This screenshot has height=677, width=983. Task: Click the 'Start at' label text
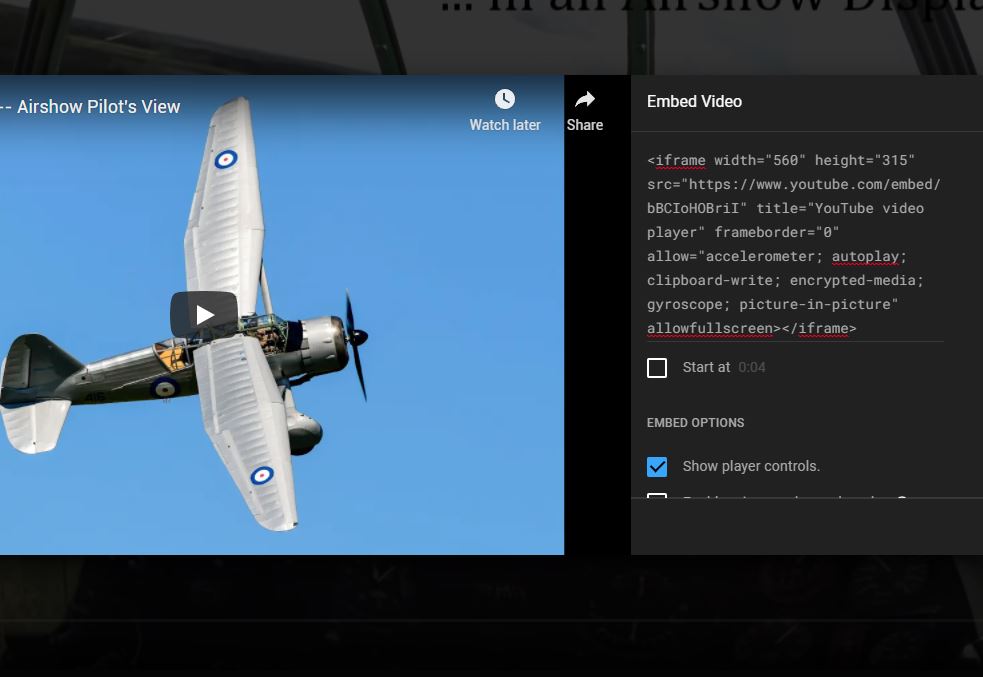[x=706, y=368]
